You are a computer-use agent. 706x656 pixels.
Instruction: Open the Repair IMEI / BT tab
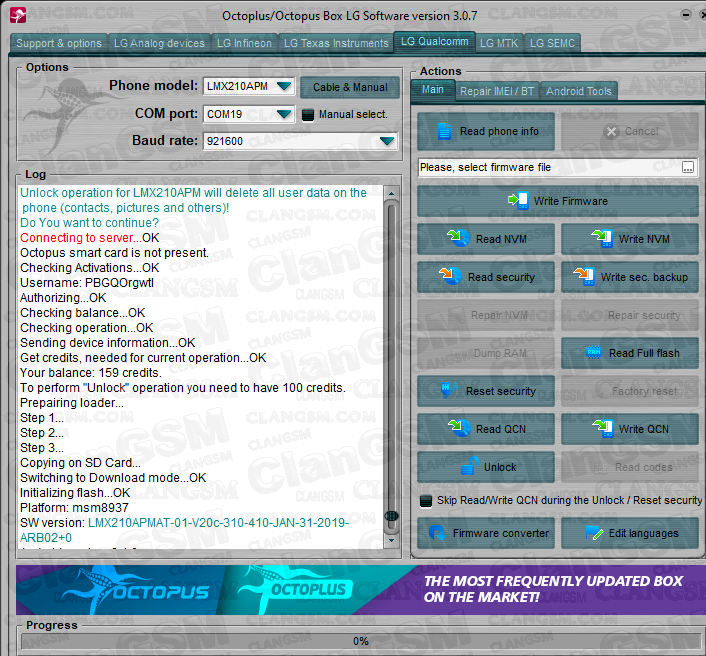pos(497,91)
